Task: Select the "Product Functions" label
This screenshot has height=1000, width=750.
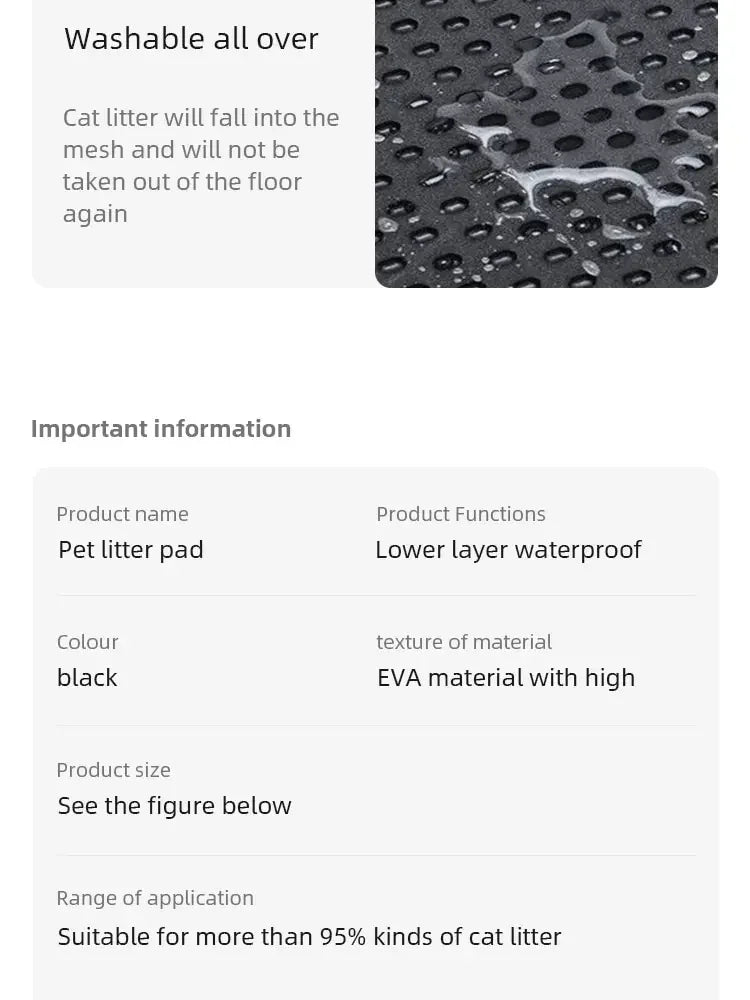Action: [461, 514]
